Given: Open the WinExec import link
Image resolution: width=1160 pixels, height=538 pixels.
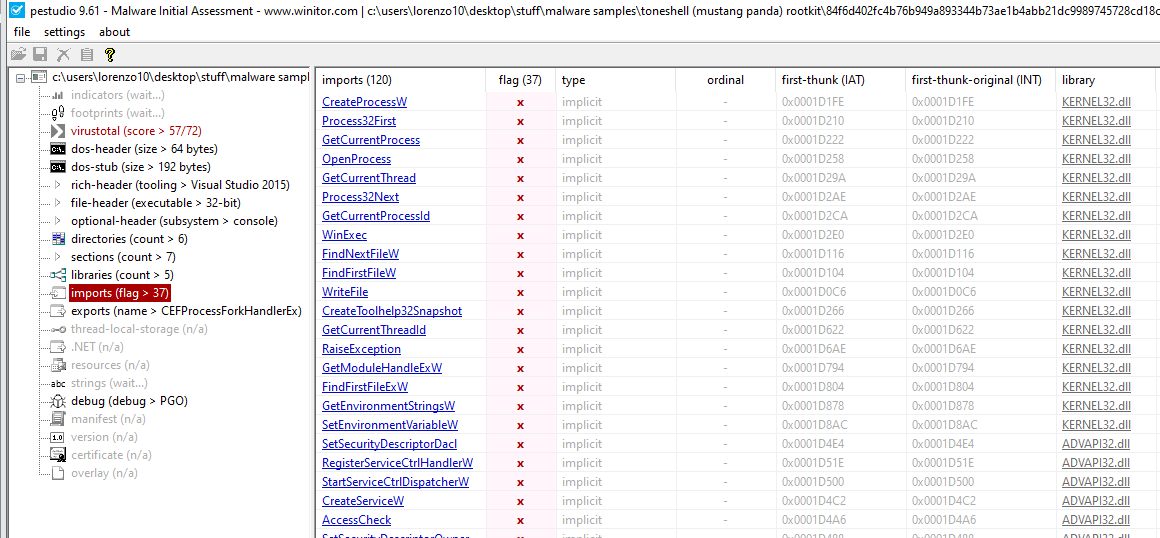Looking at the screenshot, I should (x=345, y=235).
